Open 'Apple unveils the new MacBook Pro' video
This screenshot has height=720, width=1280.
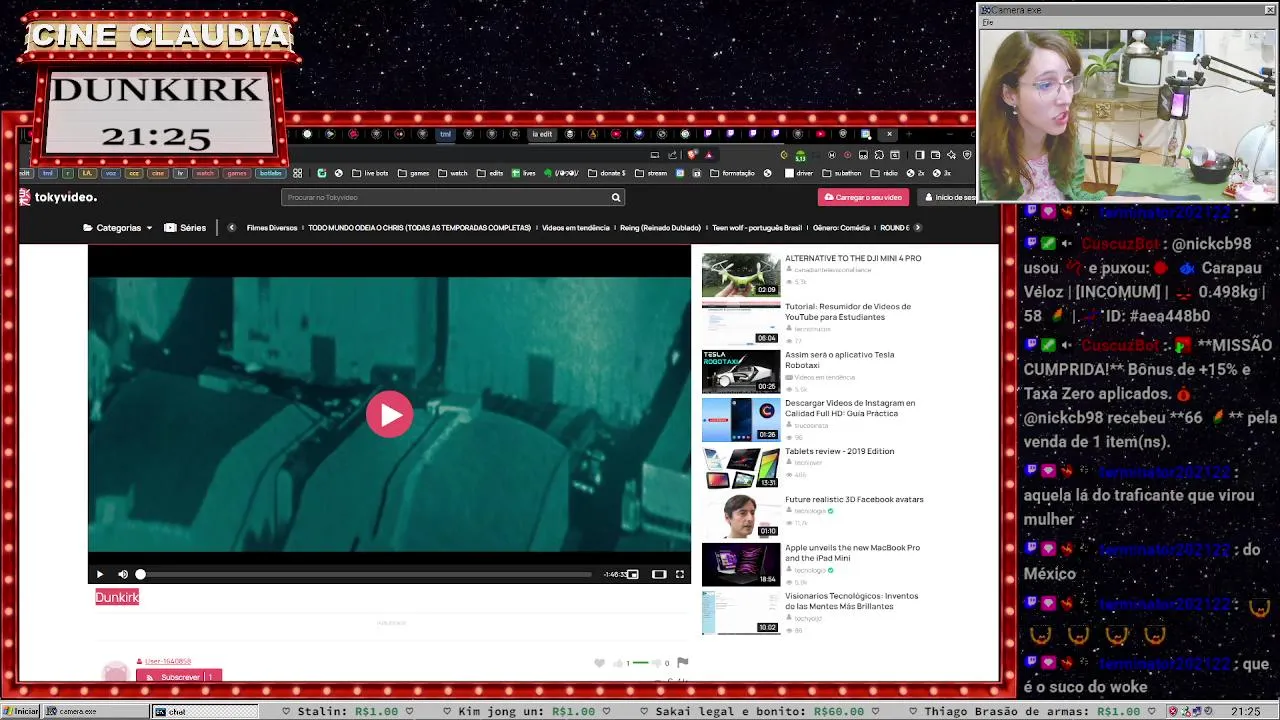[852, 553]
